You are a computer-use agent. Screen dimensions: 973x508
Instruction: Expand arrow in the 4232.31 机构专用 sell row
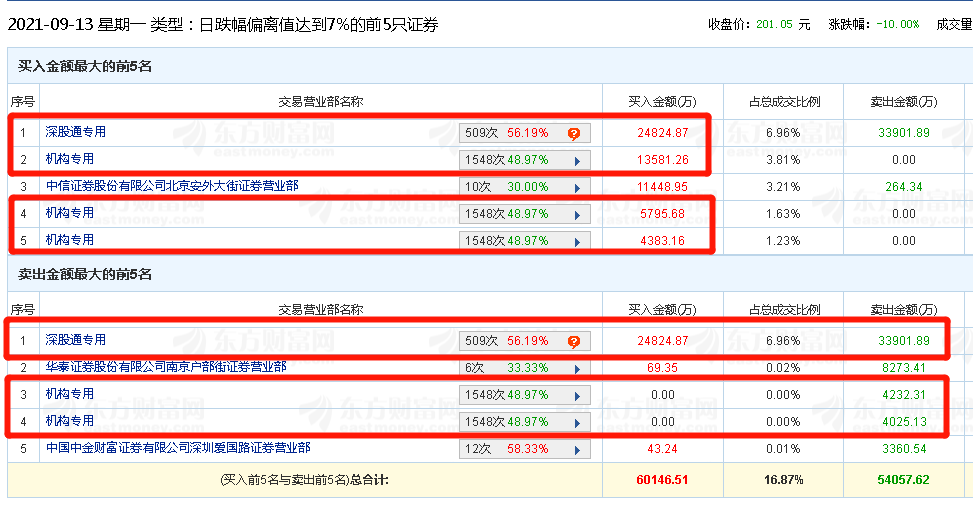tap(576, 395)
